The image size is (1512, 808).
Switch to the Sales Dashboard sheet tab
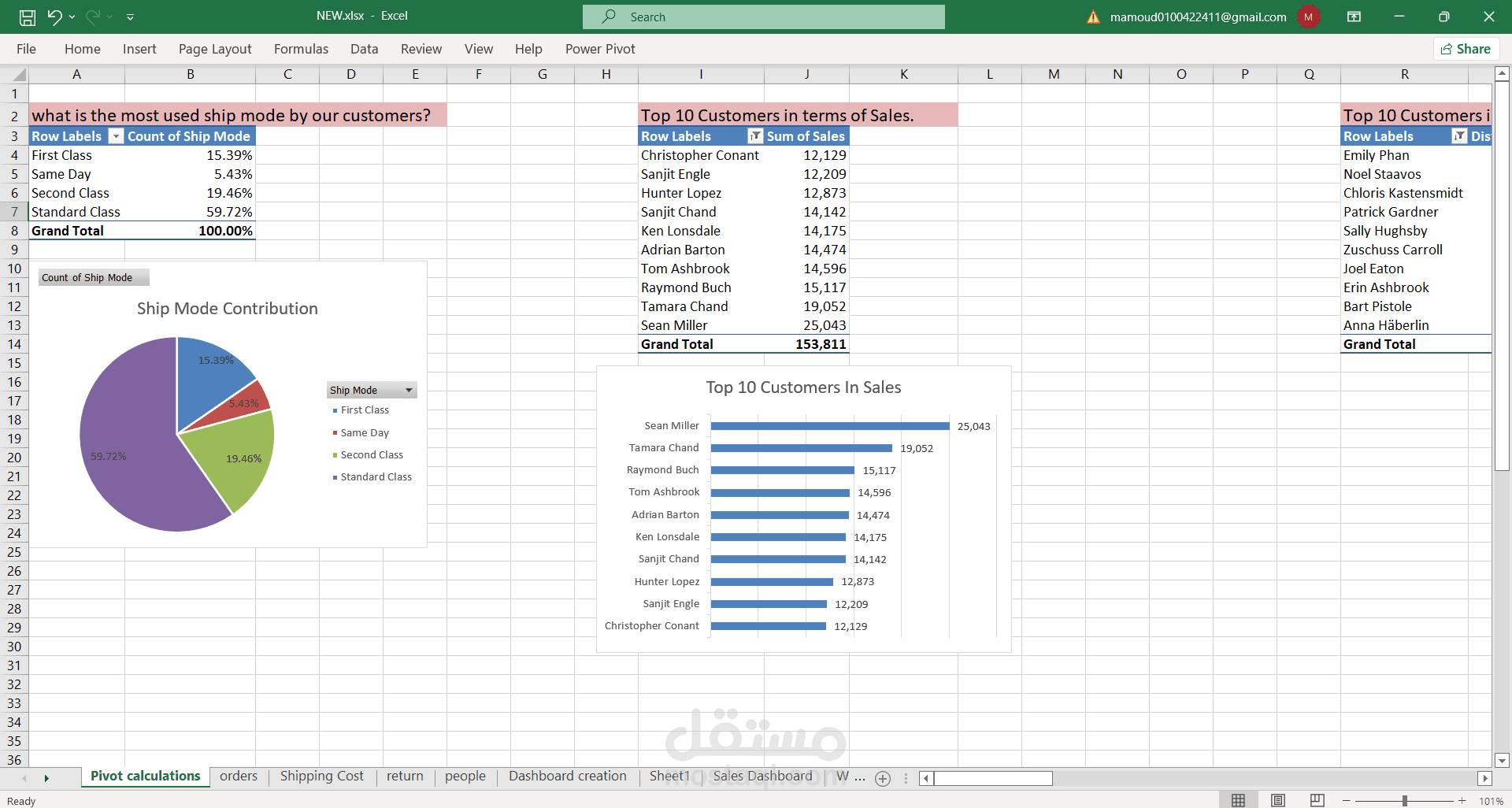[x=762, y=776]
